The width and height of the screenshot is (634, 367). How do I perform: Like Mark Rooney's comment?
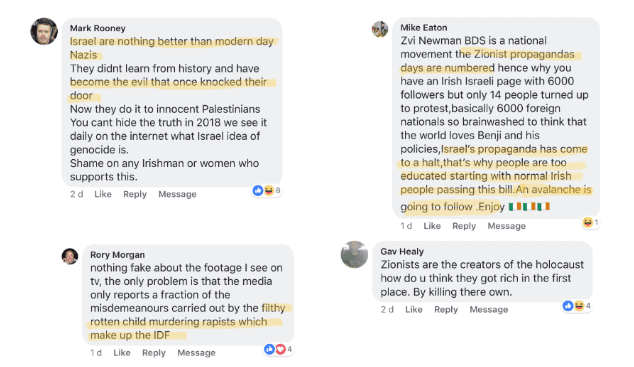[103, 194]
